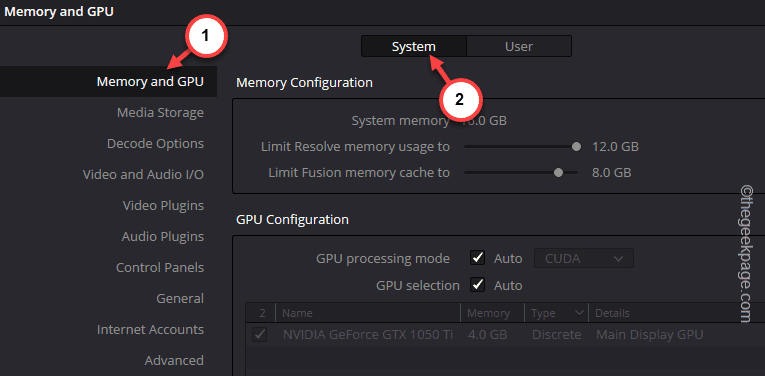
Task: Click the 12.0 GB Resolve memory value
Action: point(615,146)
